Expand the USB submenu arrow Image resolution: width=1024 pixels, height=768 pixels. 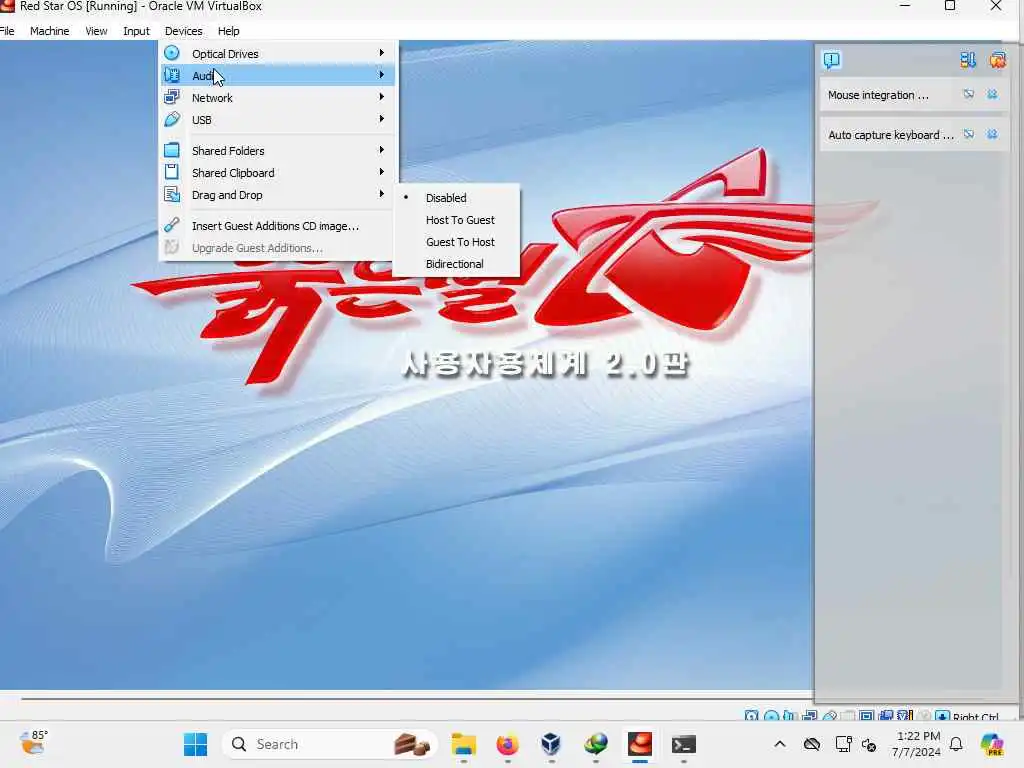381,119
